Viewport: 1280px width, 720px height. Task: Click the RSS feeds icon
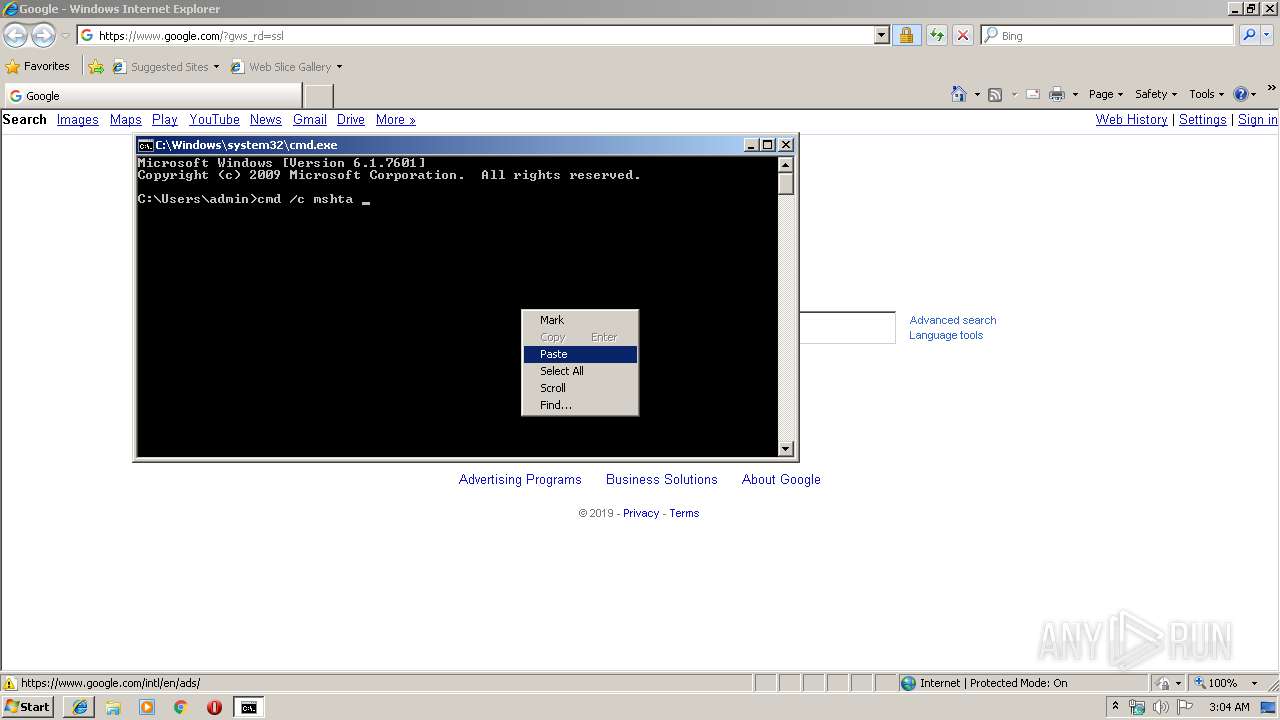tap(995, 94)
